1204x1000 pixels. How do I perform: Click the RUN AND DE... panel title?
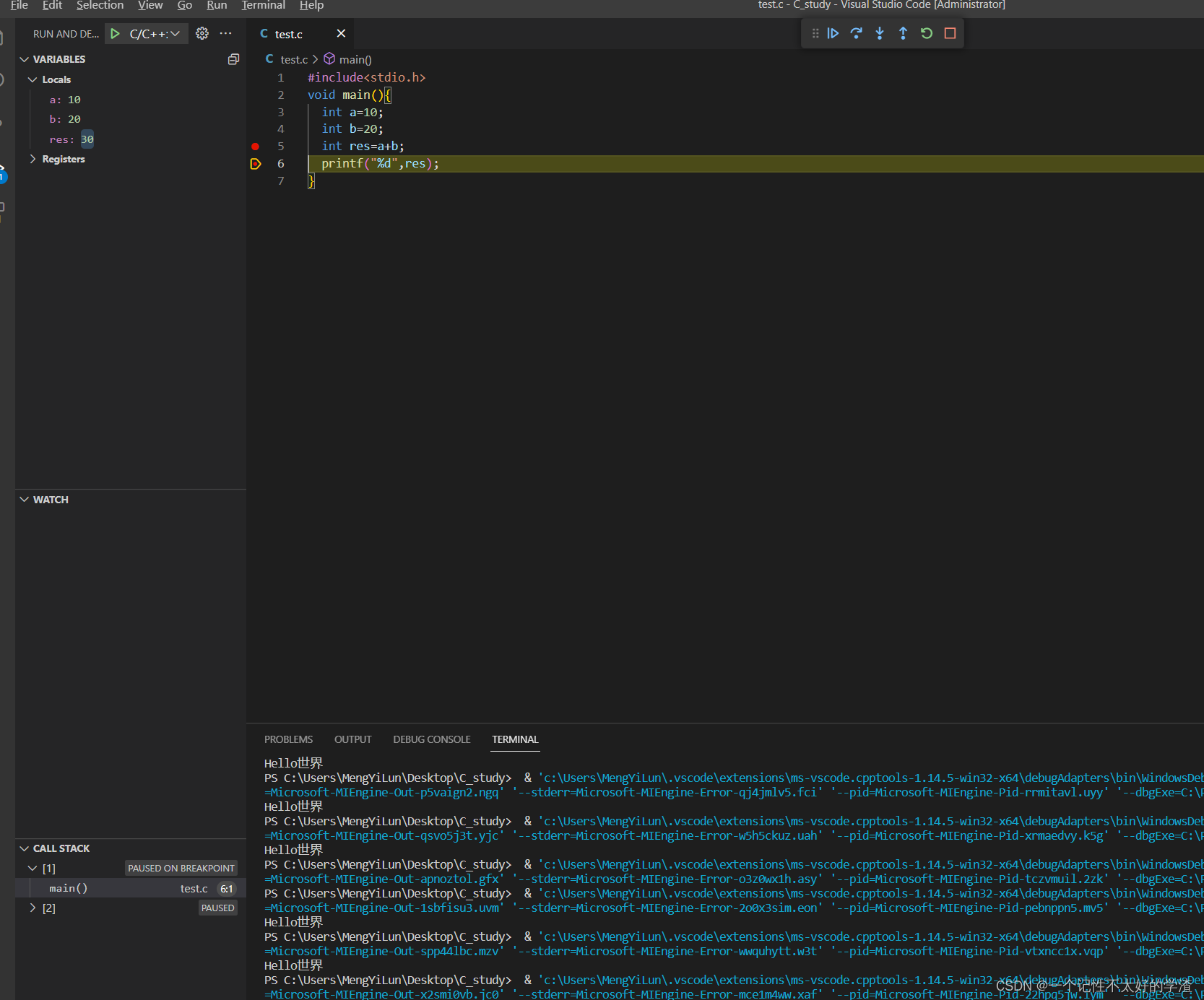[66, 34]
